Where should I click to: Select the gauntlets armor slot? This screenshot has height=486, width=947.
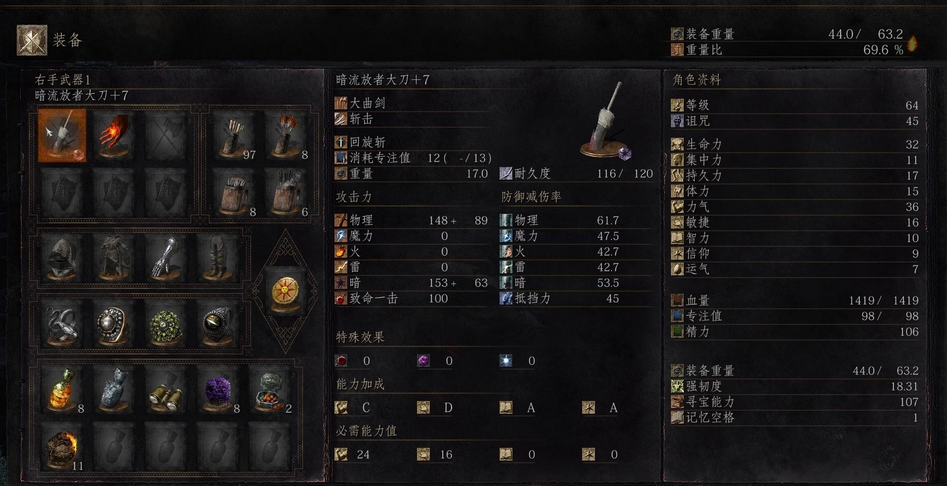tap(165, 257)
